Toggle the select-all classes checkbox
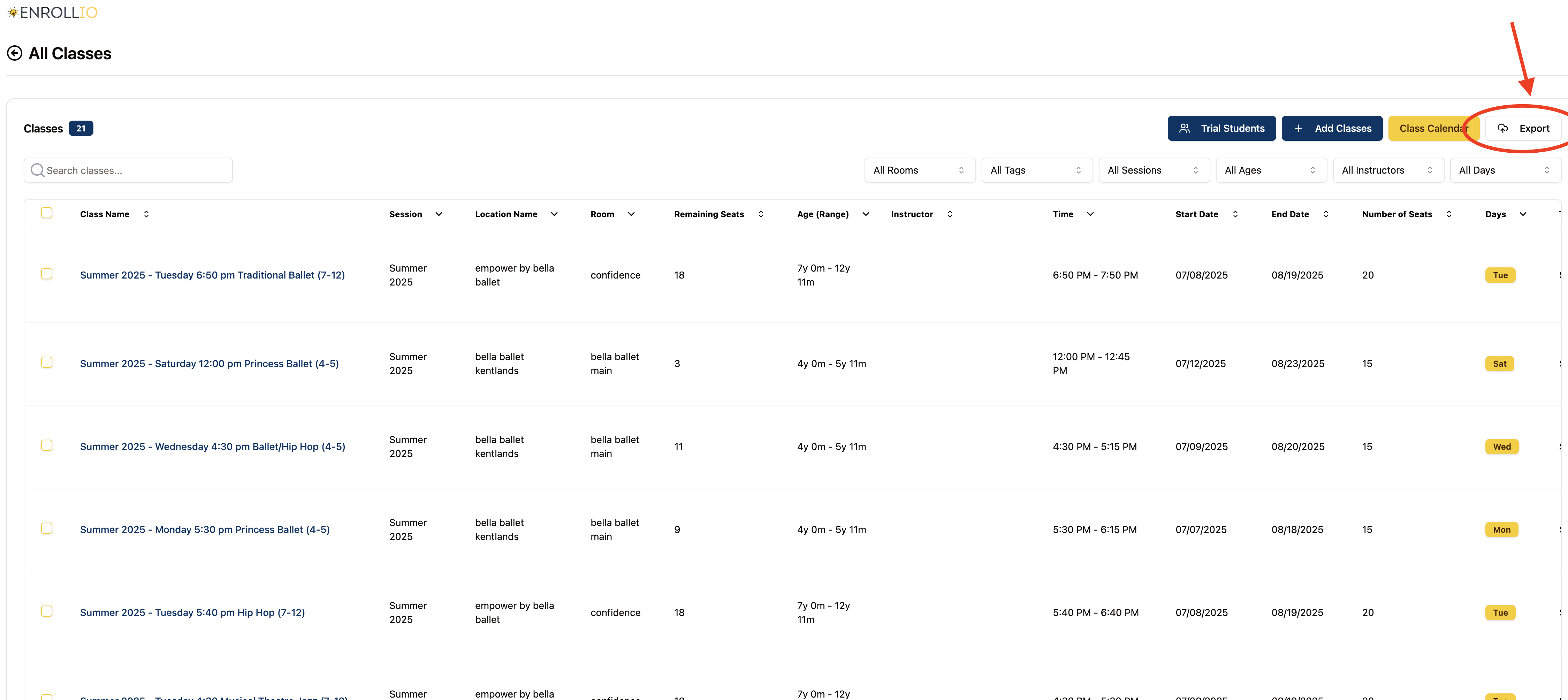 [x=47, y=212]
